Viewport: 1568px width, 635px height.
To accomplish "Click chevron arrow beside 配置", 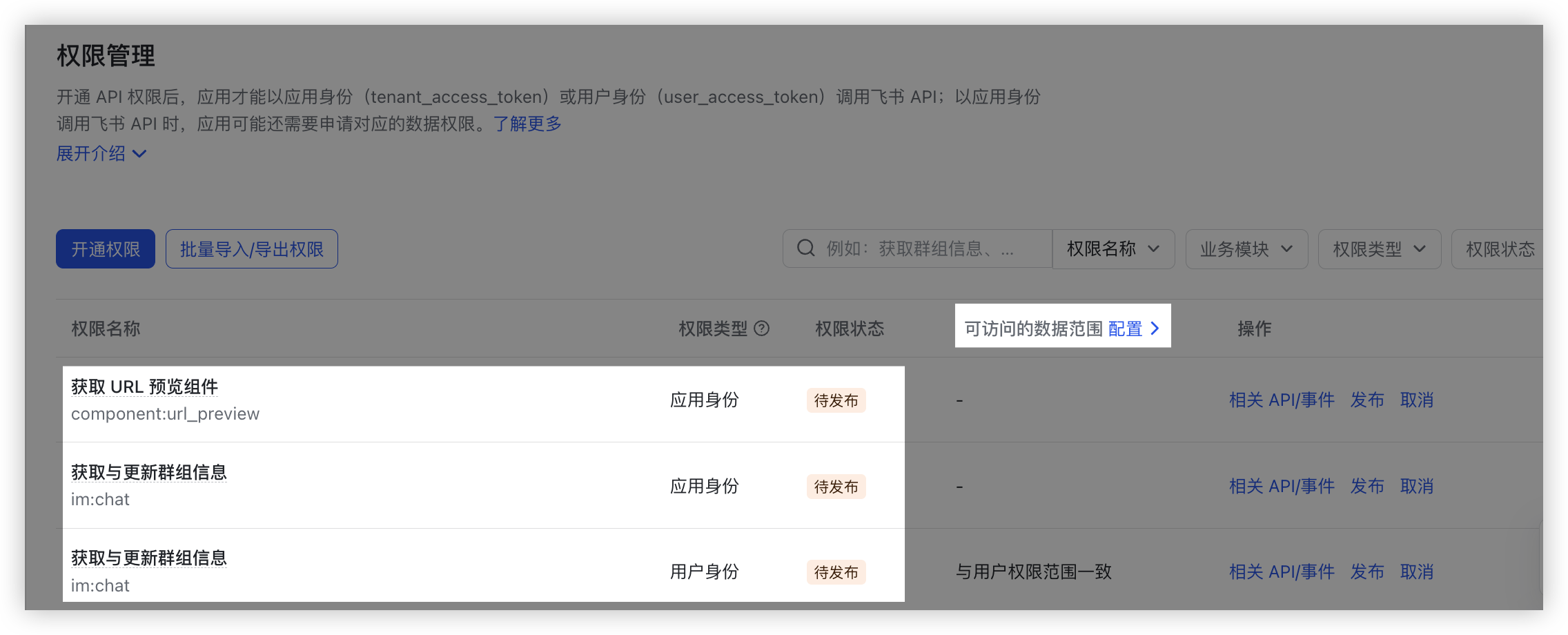I will [1155, 329].
